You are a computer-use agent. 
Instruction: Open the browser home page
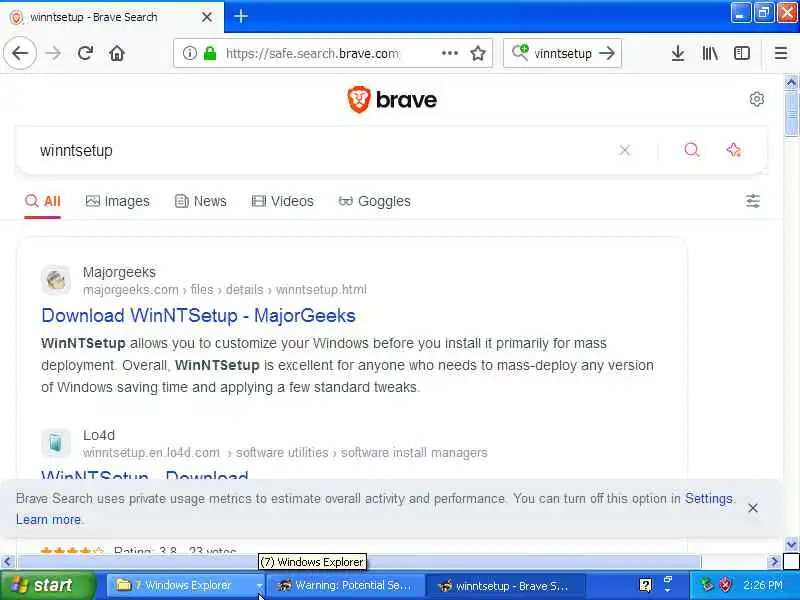tap(117, 53)
